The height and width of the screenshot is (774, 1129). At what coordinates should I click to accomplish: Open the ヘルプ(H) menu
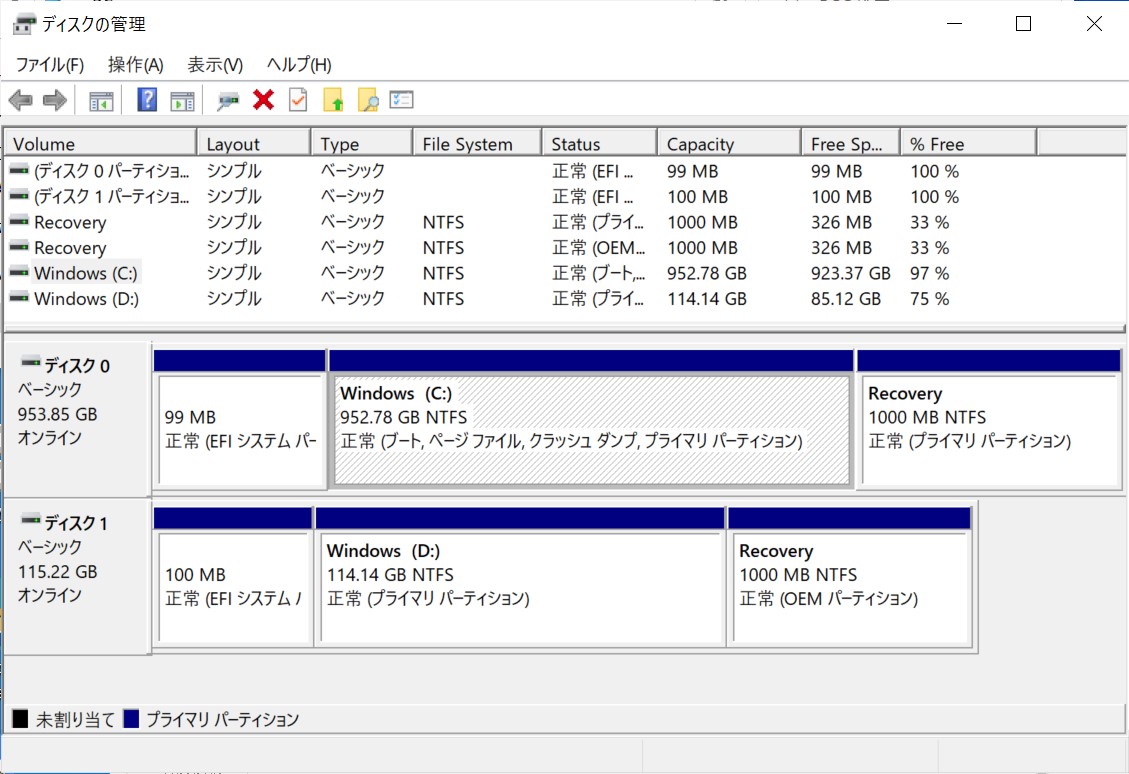(x=299, y=65)
